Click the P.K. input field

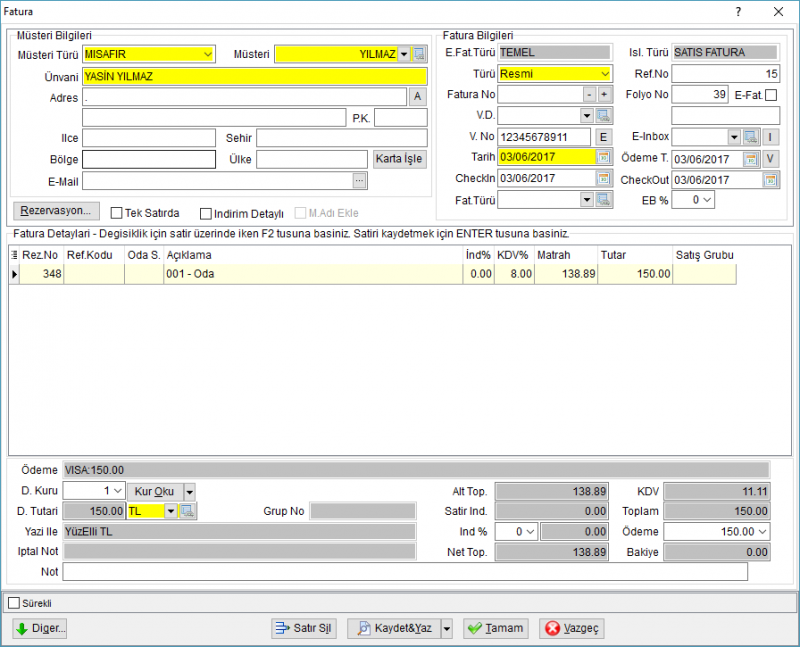(401, 117)
